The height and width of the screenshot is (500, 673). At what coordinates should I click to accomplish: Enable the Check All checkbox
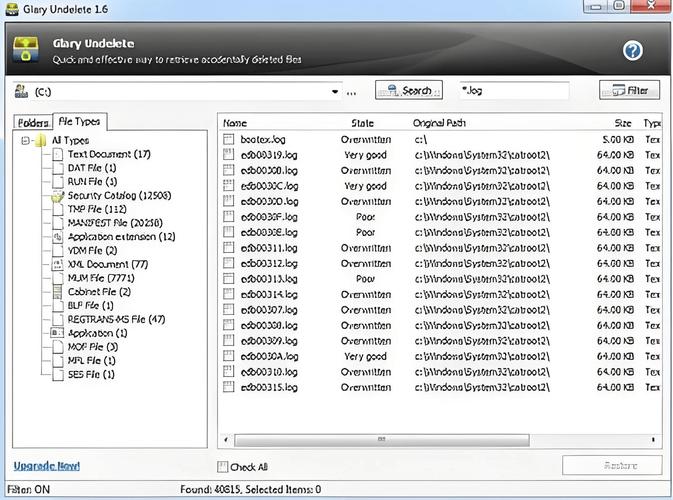(223, 467)
